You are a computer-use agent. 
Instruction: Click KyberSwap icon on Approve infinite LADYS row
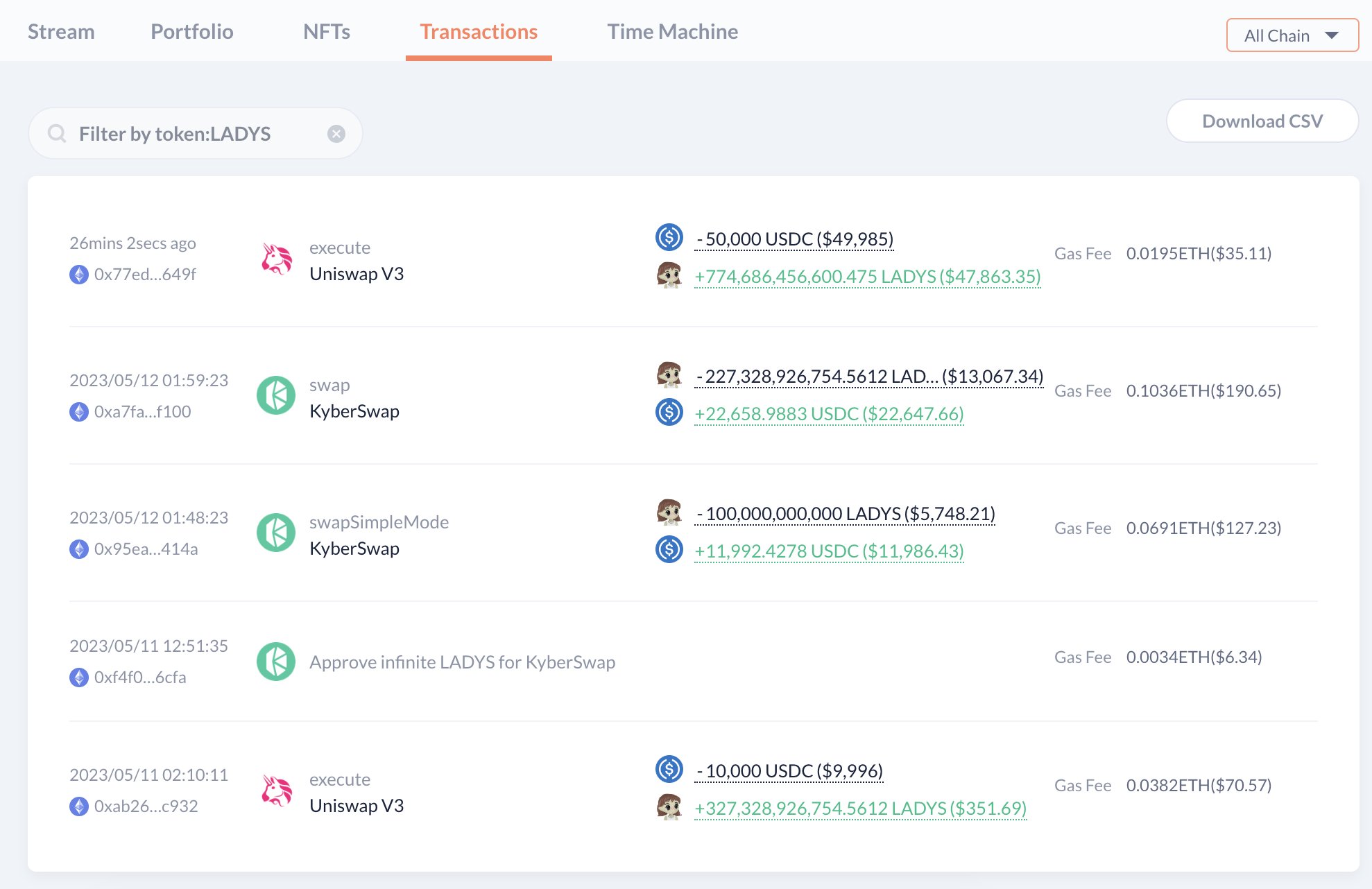click(x=276, y=661)
